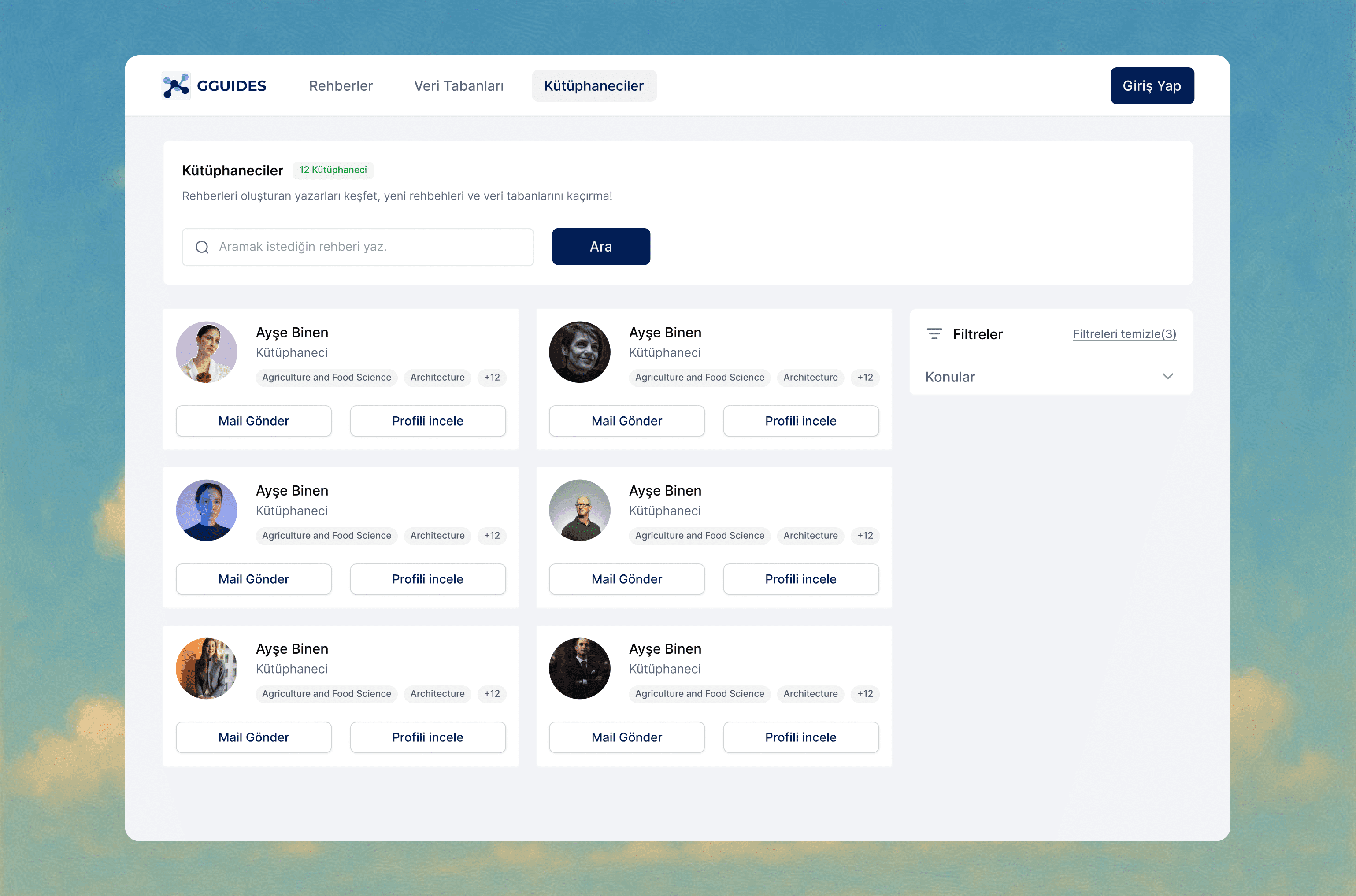Expand the Konular dropdown chevron
Screen dimensions: 1356x896
tap(1167, 377)
